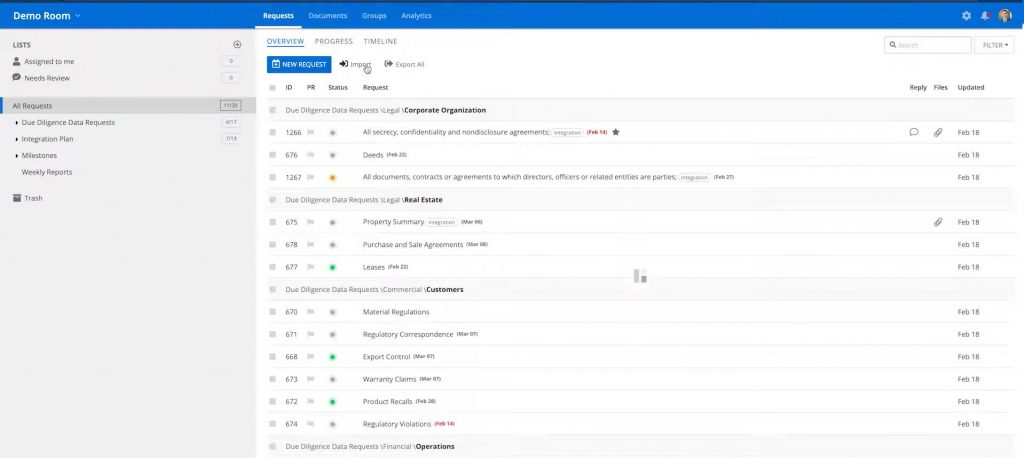This screenshot has height=458, width=1024.
Task: Open paperclip files for Property Summary
Action: click(x=938, y=222)
